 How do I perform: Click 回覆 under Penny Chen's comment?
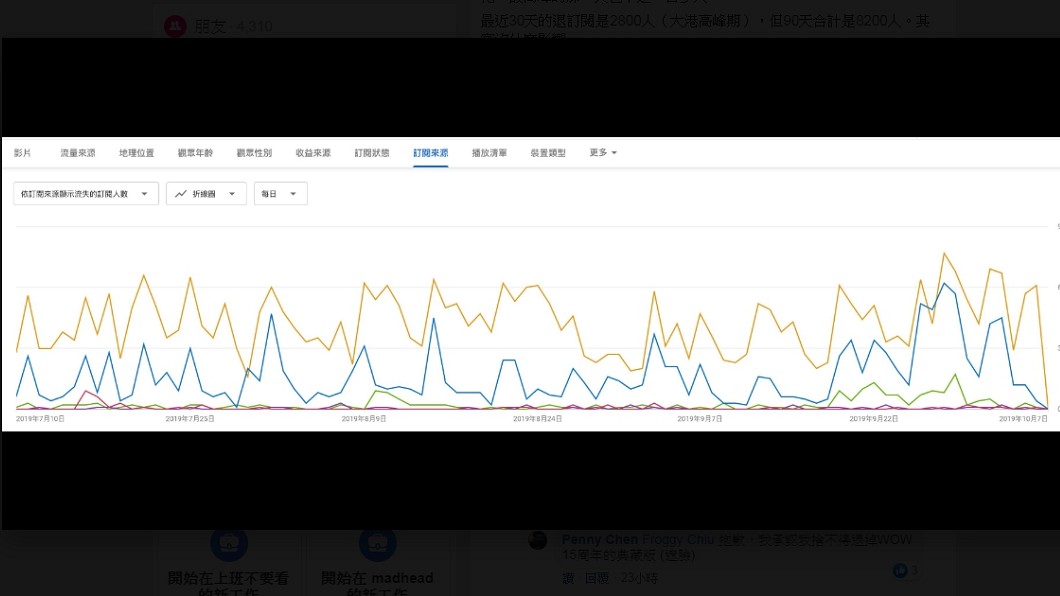click(x=596, y=578)
